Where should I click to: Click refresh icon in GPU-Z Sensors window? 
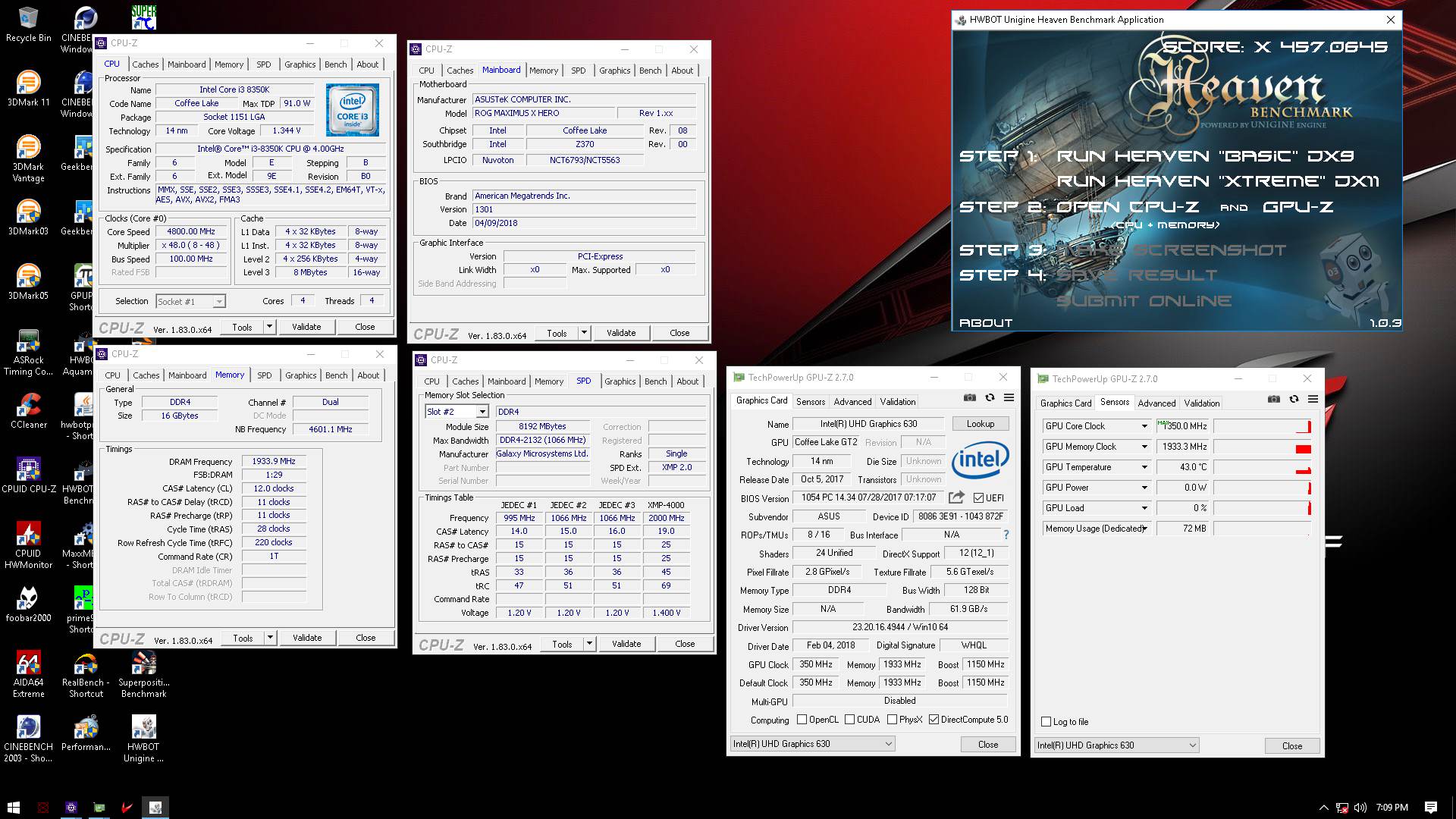(x=1294, y=400)
